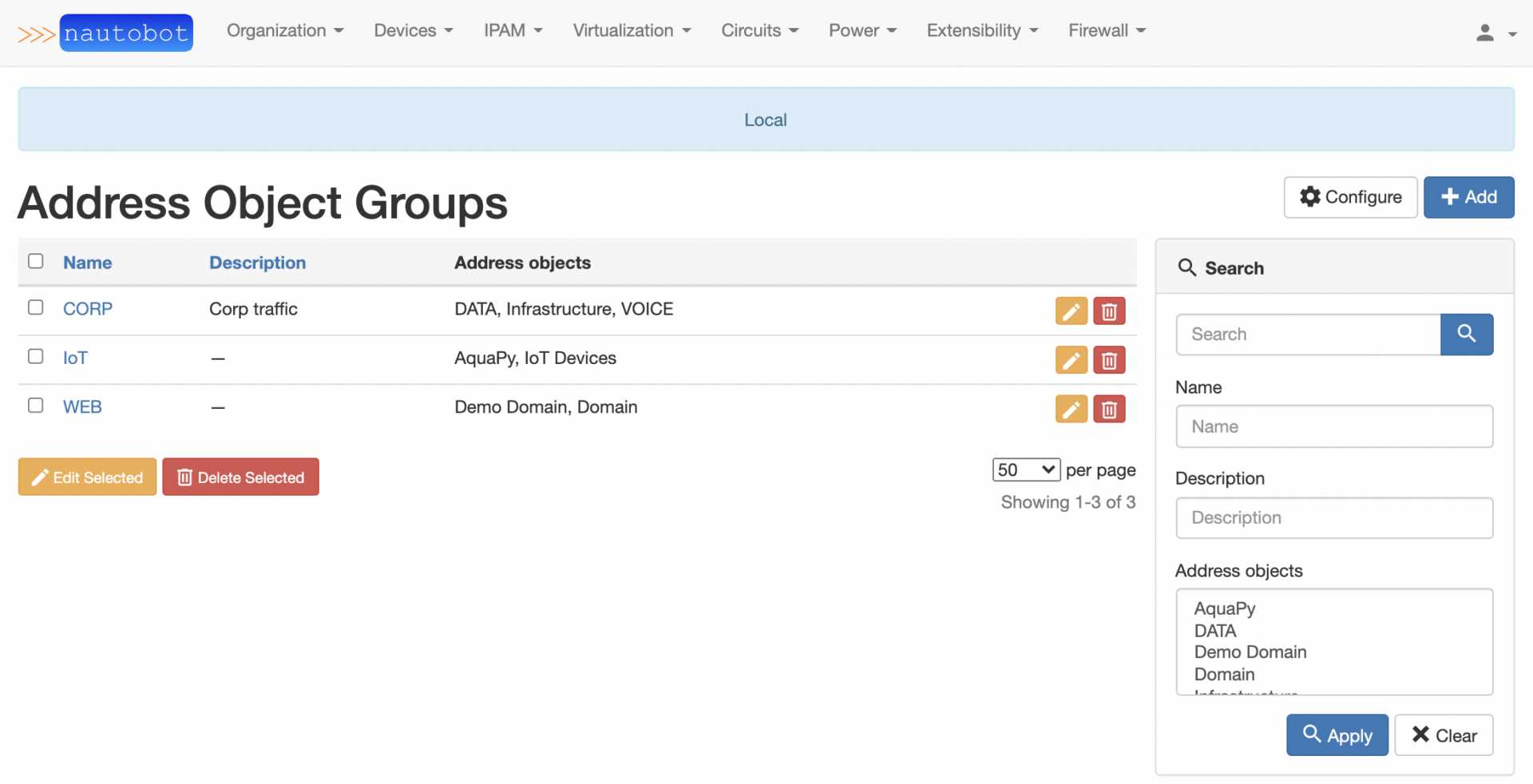Click the Description filter input field
The width and height of the screenshot is (1533, 784).
1334,518
